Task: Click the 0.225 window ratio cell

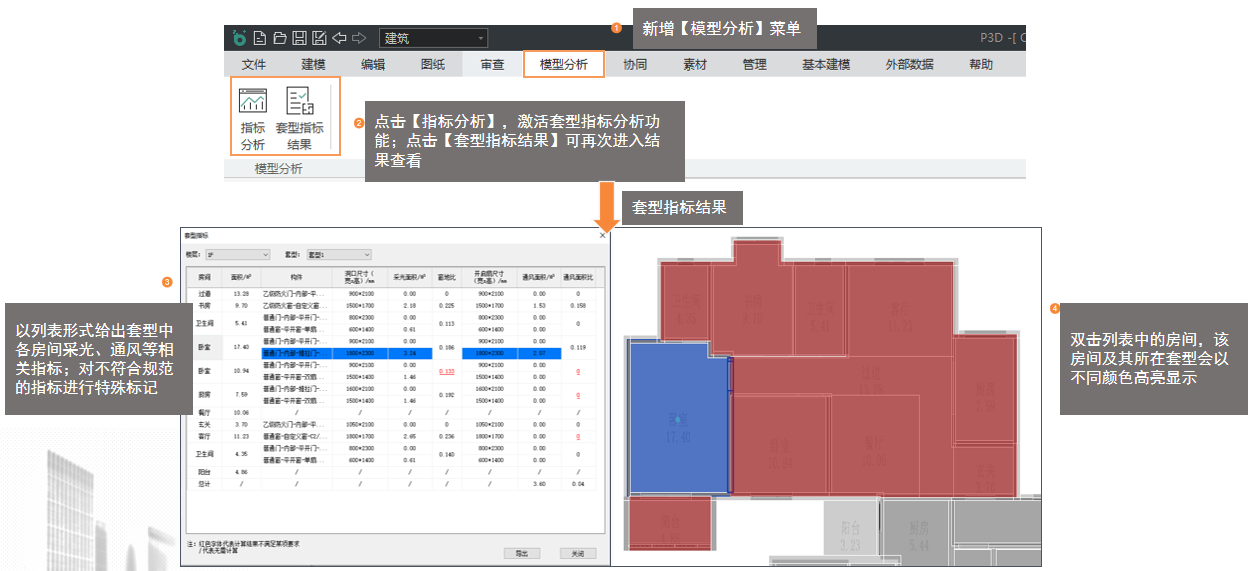Action: (x=447, y=305)
